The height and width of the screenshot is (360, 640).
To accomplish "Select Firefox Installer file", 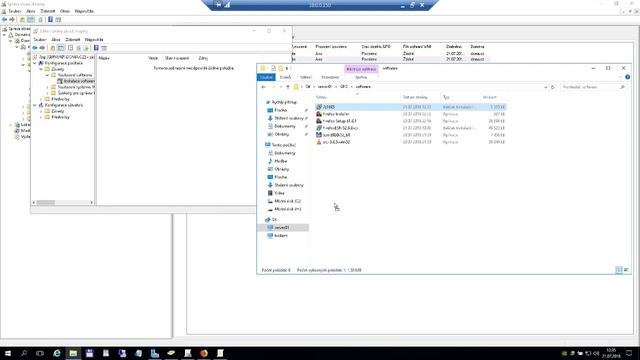I will (x=410, y=114).
